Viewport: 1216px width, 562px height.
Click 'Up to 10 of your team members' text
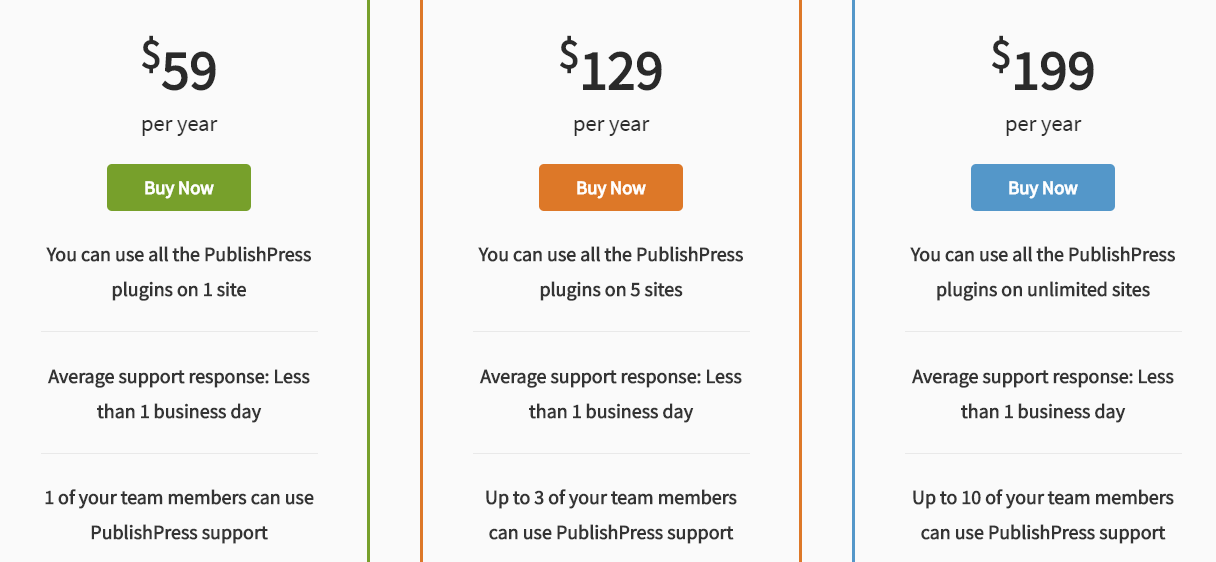(1043, 498)
